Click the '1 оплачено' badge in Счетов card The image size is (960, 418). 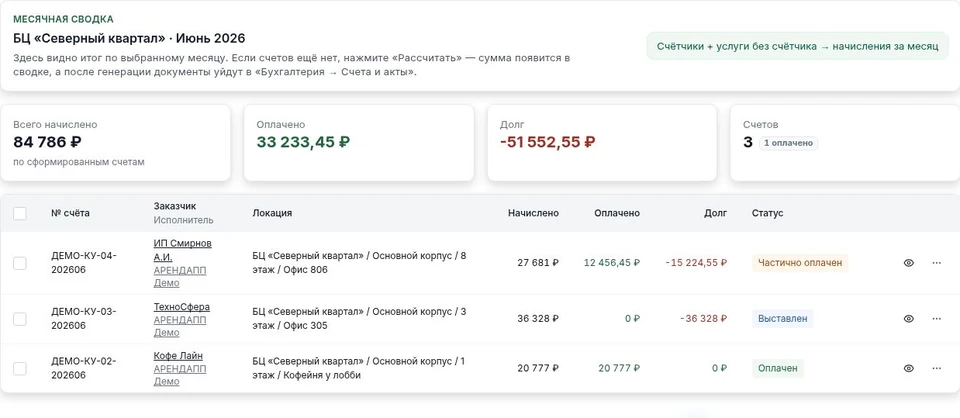(788, 143)
